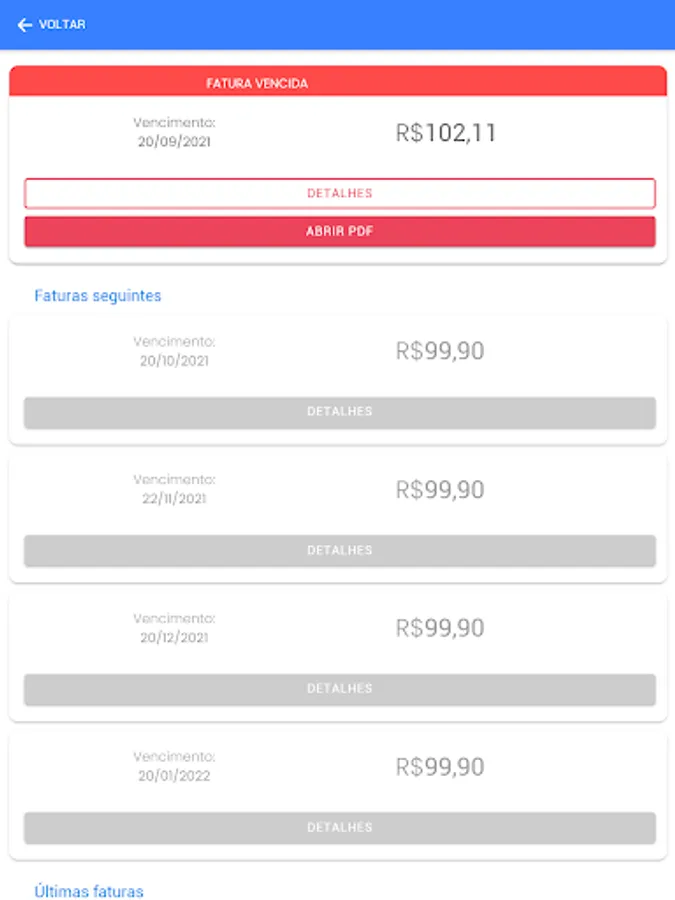675x900 pixels.
Task: Click the R$102,11 overdue amount
Action: pyautogui.click(x=446, y=133)
